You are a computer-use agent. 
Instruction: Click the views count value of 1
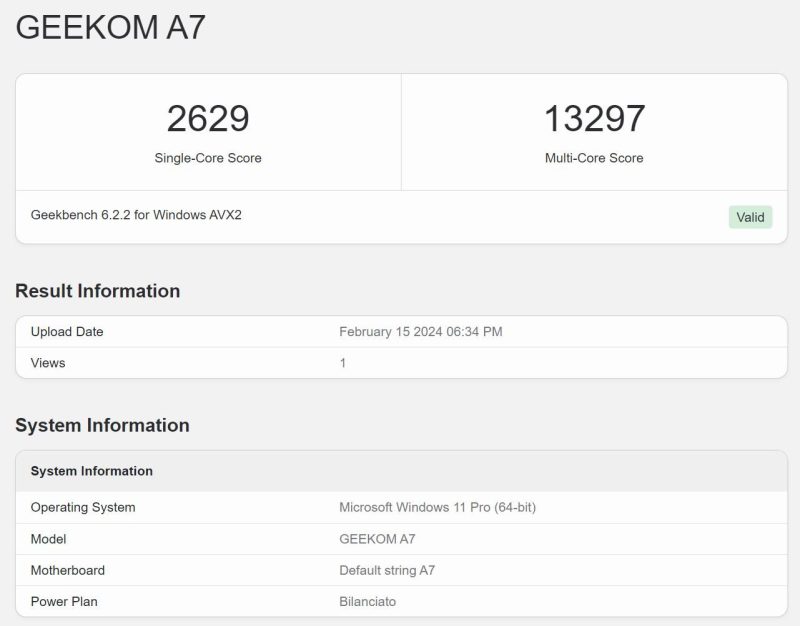coord(343,363)
